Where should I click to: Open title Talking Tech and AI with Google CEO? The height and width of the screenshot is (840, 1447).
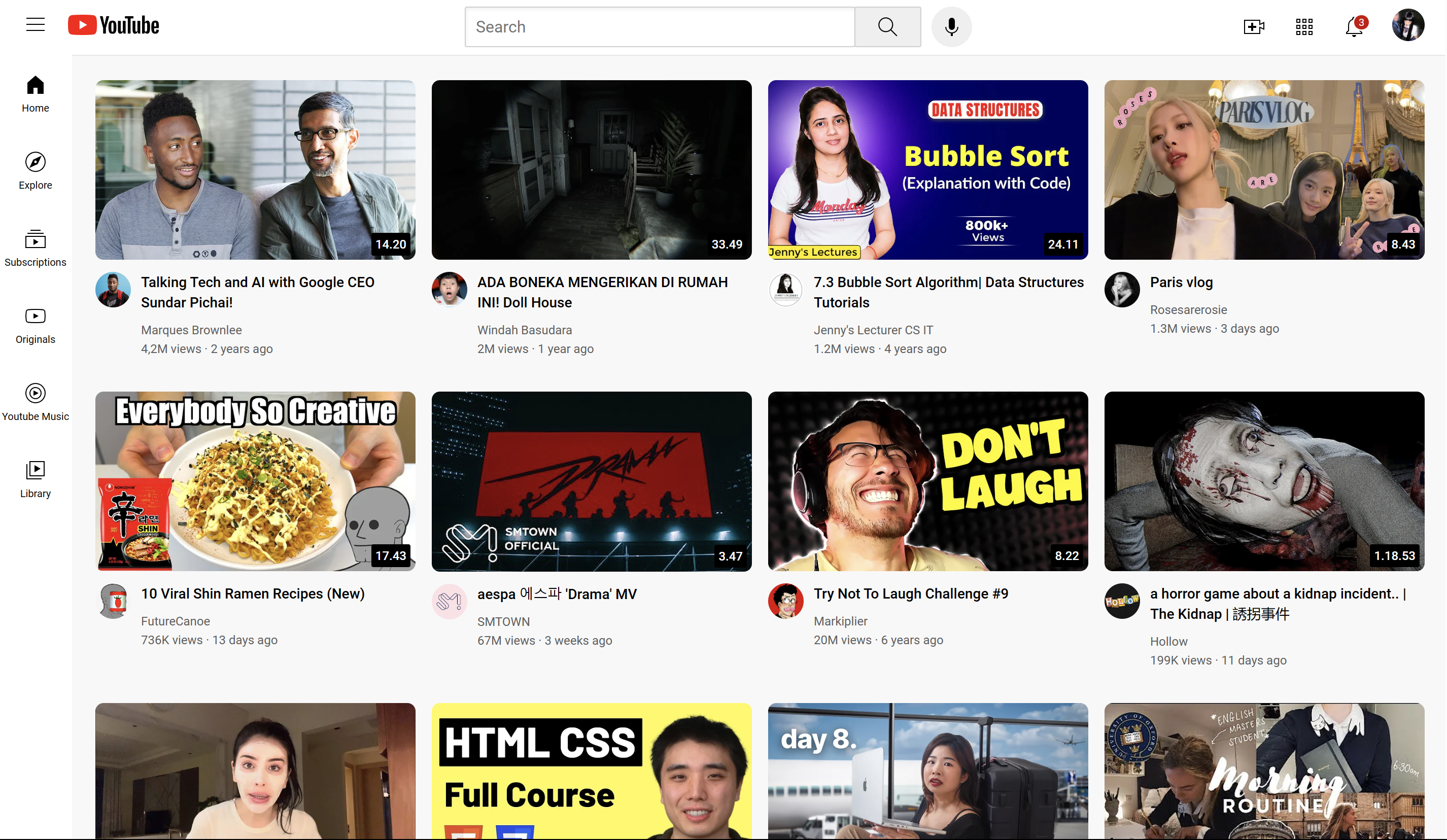click(x=258, y=292)
